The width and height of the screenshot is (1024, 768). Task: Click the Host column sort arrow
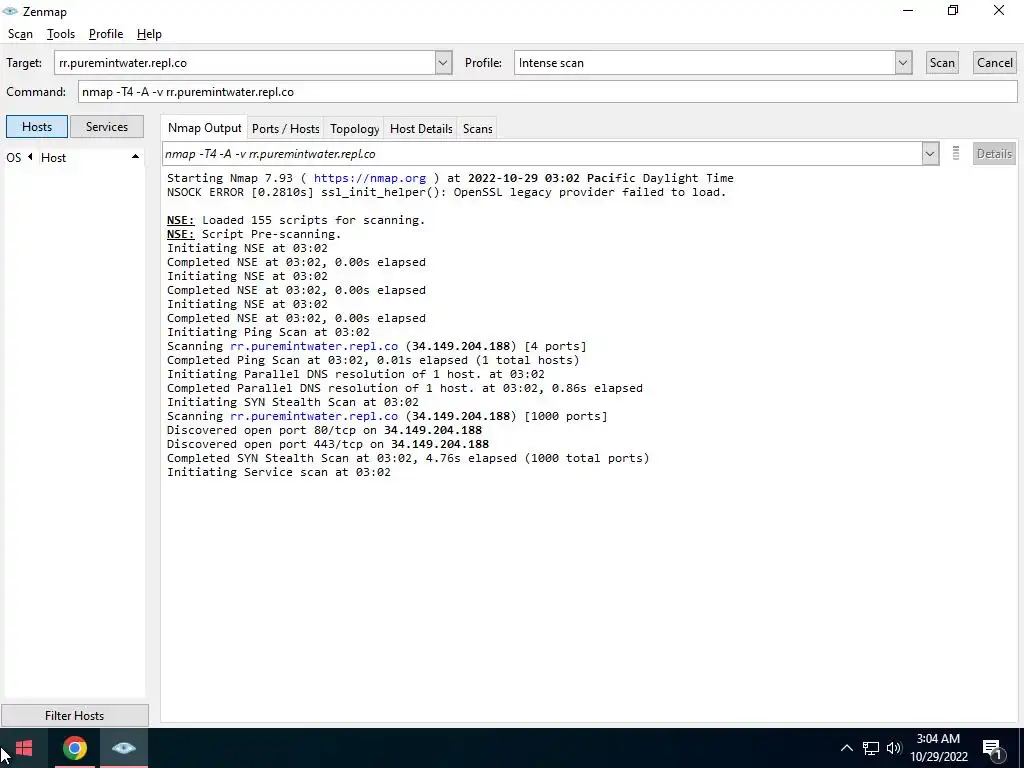135,157
